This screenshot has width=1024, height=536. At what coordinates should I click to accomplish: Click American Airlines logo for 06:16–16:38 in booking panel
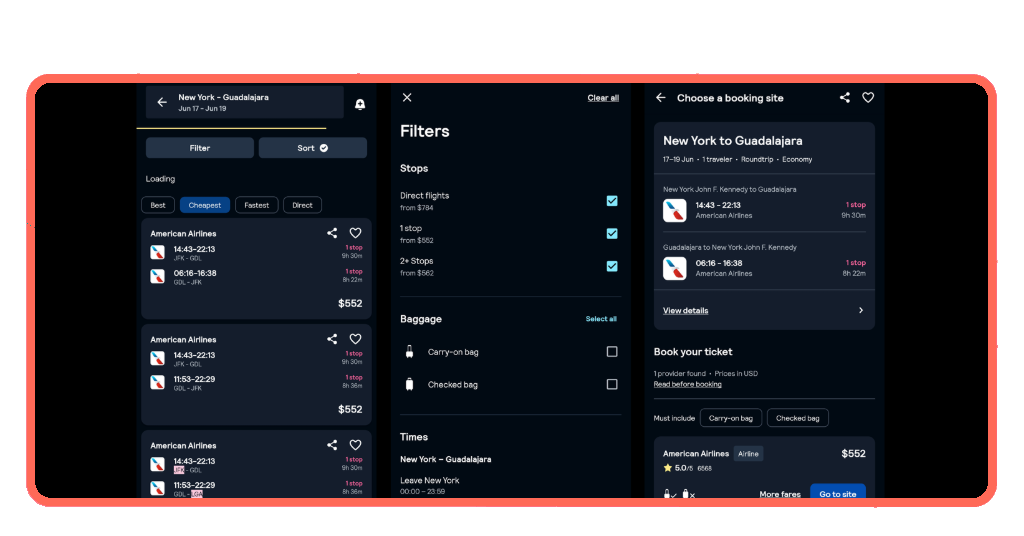tap(675, 268)
